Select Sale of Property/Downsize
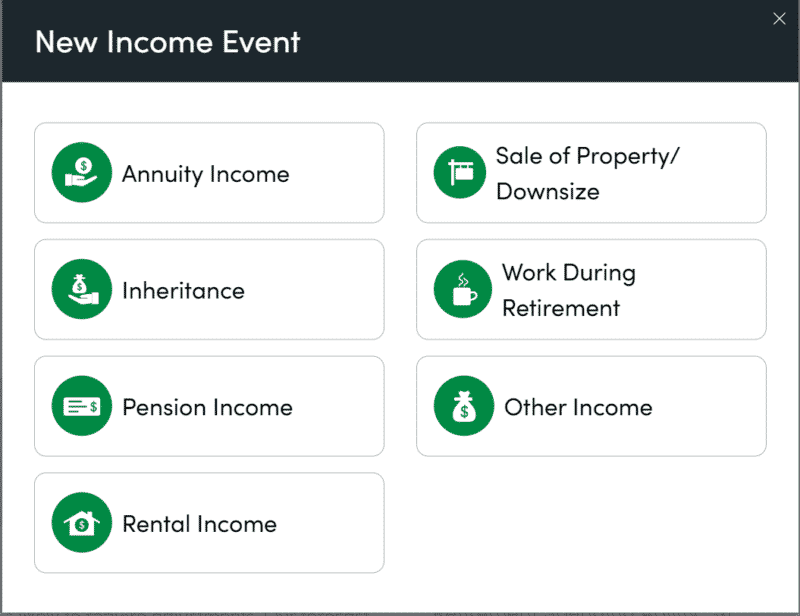The width and height of the screenshot is (800, 616). pos(590,172)
